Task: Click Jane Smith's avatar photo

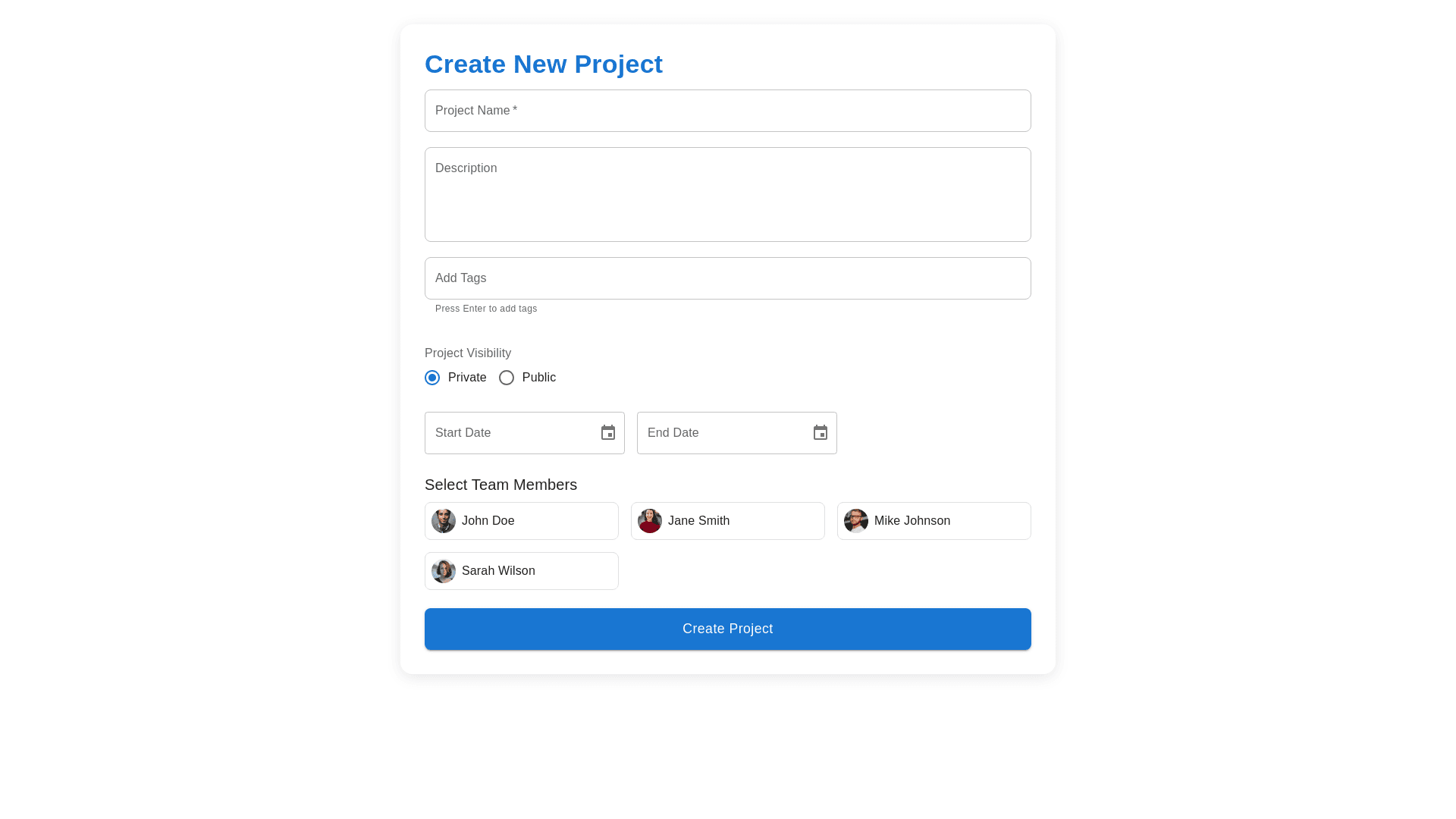Action: pyautogui.click(x=650, y=521)
